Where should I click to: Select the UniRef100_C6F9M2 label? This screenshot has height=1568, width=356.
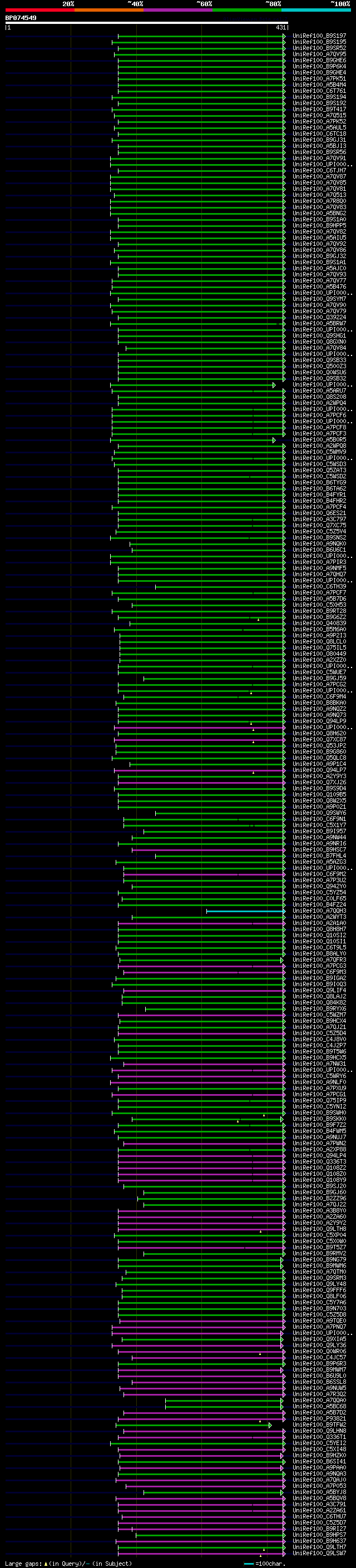(319, 875)
